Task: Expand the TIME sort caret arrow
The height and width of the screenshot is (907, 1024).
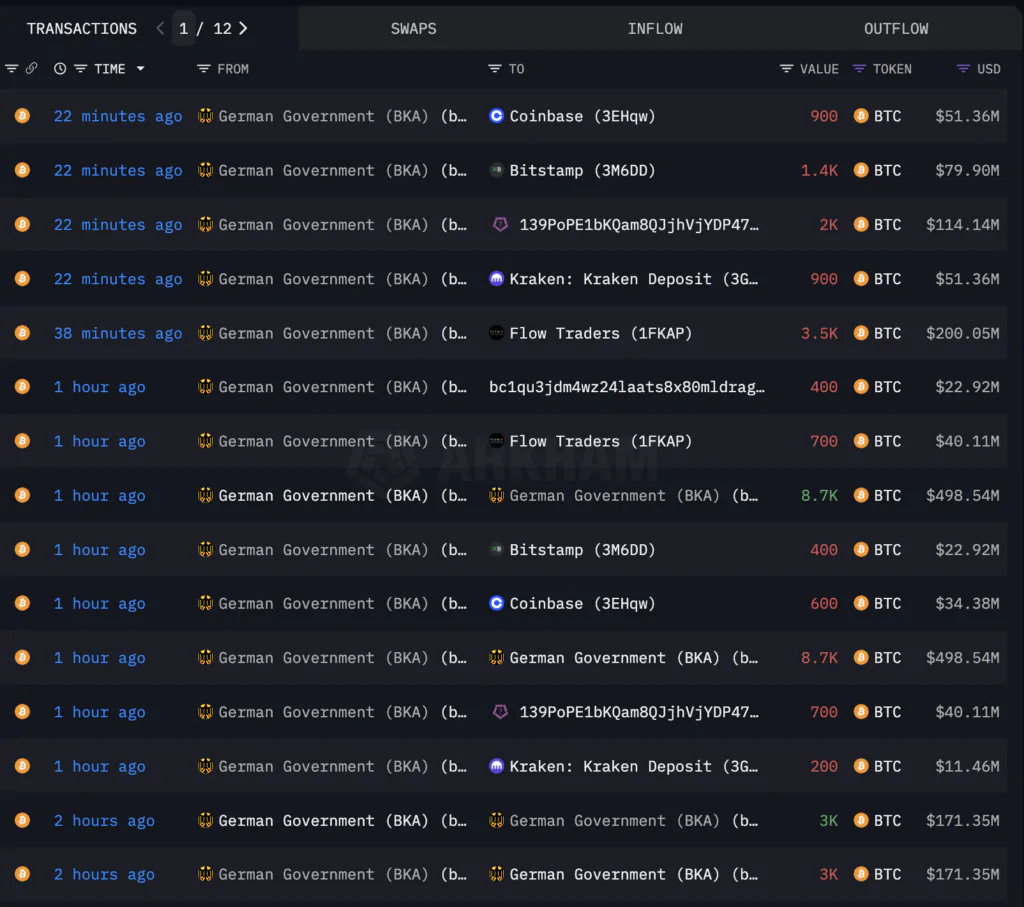Action: [140, 69]
